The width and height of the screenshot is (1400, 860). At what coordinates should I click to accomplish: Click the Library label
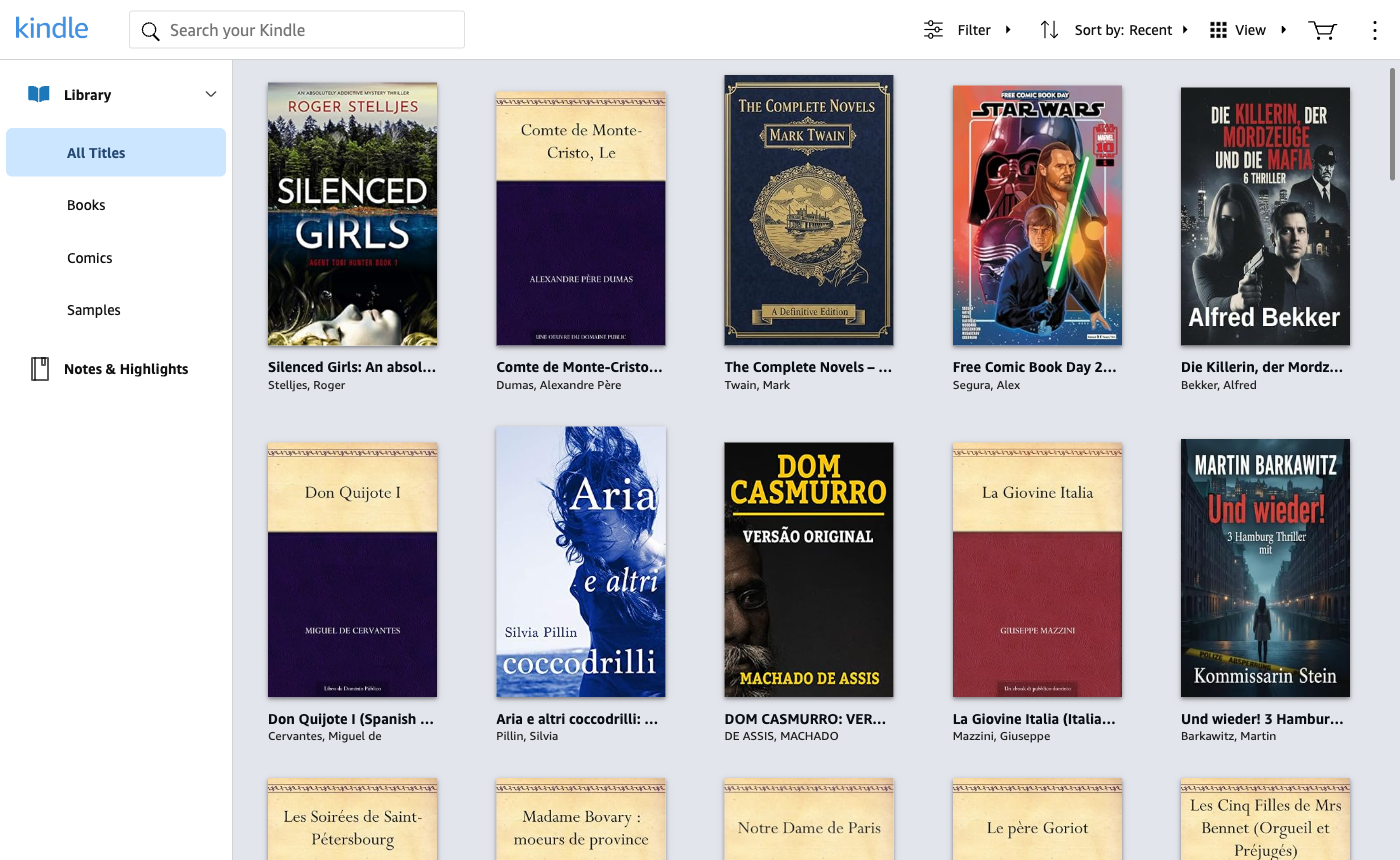coord(87,95)
